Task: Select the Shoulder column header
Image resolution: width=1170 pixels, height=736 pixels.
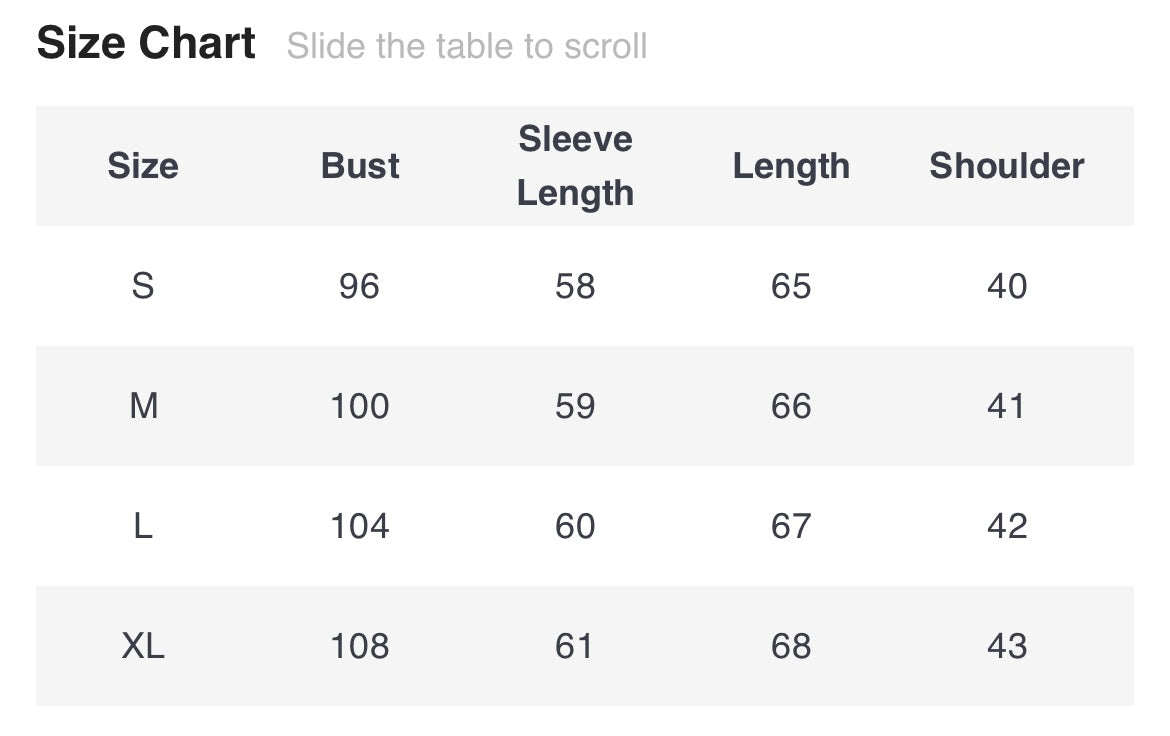Action: tap(1006, 166)
